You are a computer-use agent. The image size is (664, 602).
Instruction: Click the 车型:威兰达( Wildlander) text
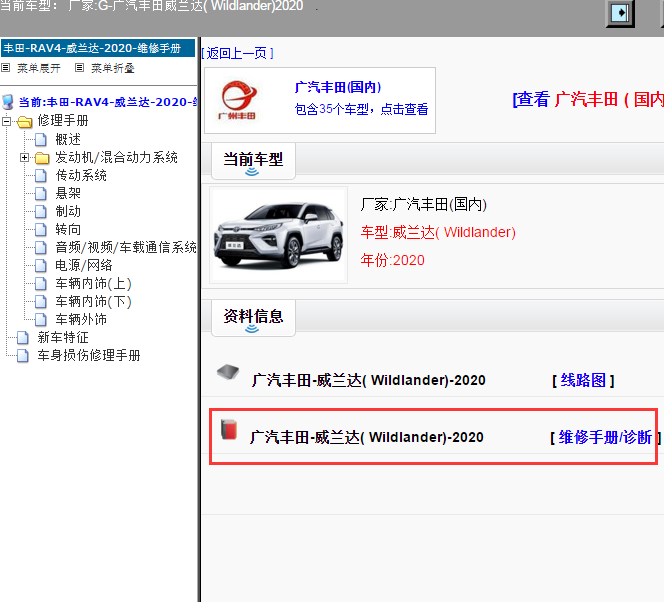[438, 232]
